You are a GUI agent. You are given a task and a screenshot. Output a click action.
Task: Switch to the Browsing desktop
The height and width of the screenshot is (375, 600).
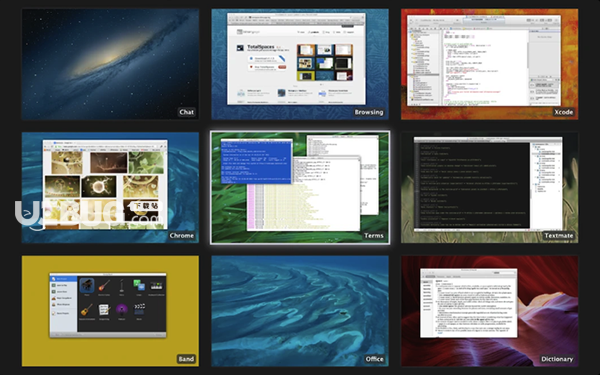click(300, 64)
